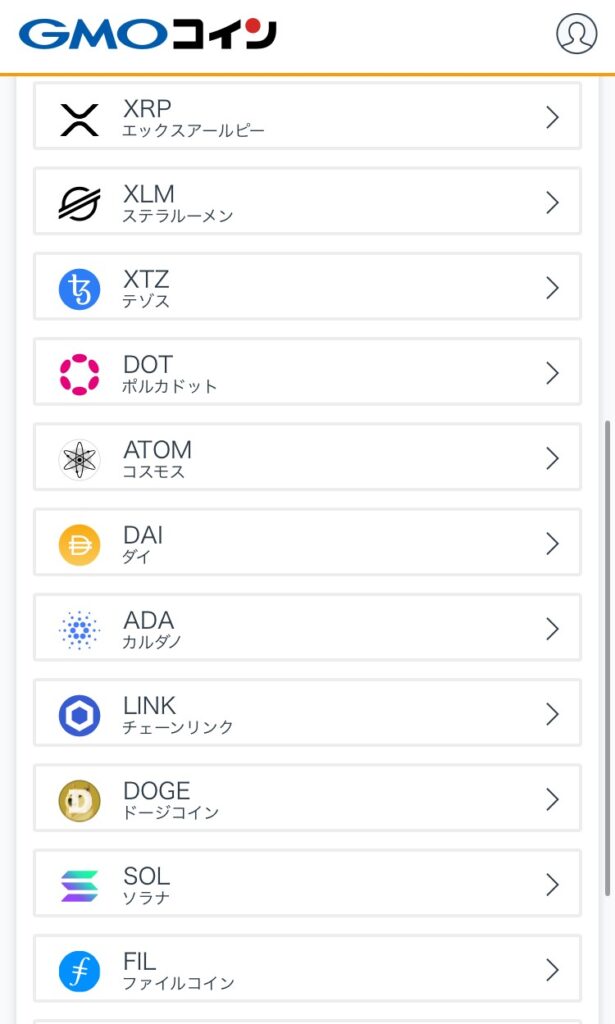Image resolution: width=615 pixels, height=1024 pixels.
Task: Click the Polkadot DOT pink icon
Action: click(79, 374)
